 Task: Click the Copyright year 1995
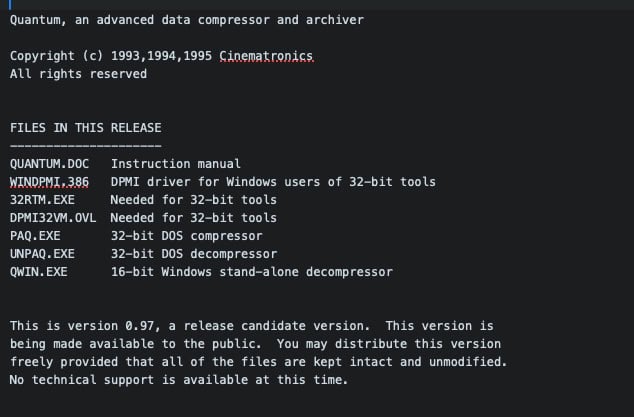point(197,56)
